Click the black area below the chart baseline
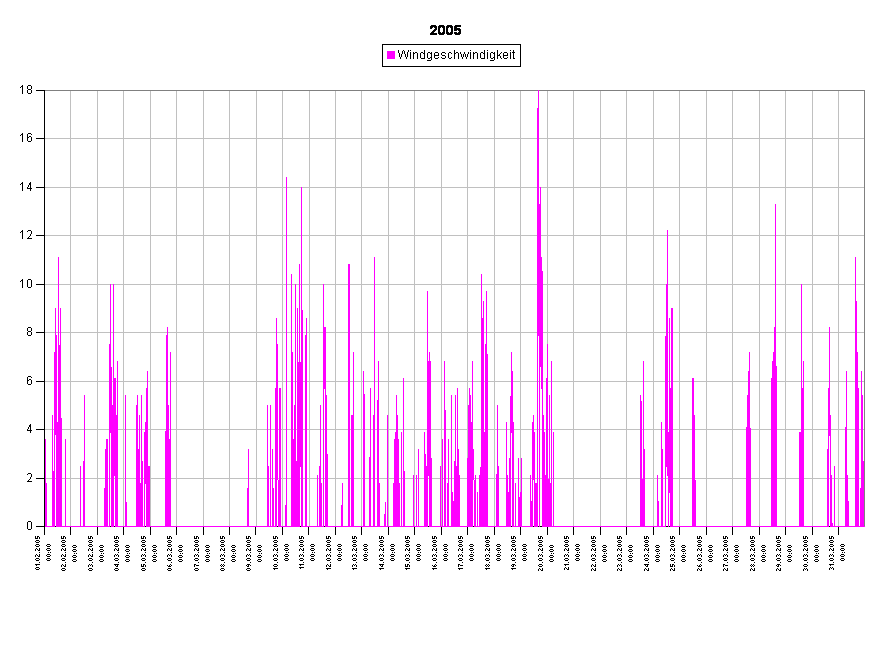 tap(450, 590)
